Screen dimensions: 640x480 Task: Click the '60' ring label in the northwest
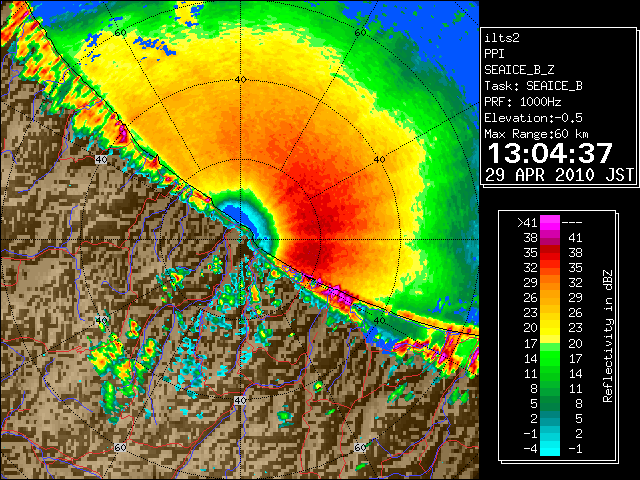pos(120,33)
